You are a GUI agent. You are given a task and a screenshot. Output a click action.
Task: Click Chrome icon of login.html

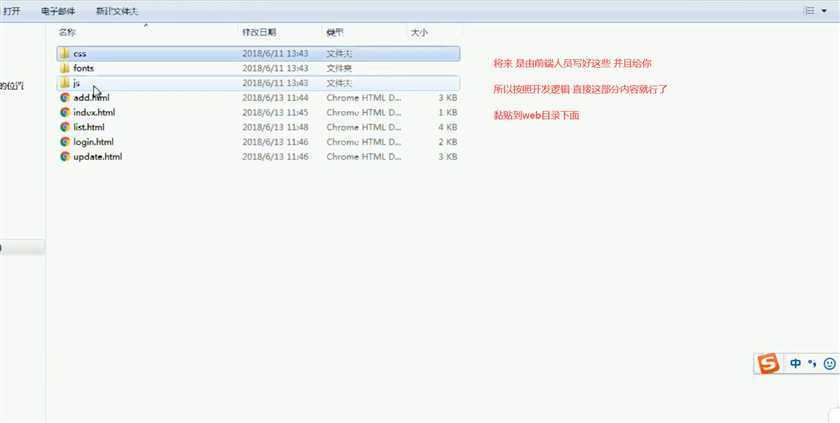(65, 142)
